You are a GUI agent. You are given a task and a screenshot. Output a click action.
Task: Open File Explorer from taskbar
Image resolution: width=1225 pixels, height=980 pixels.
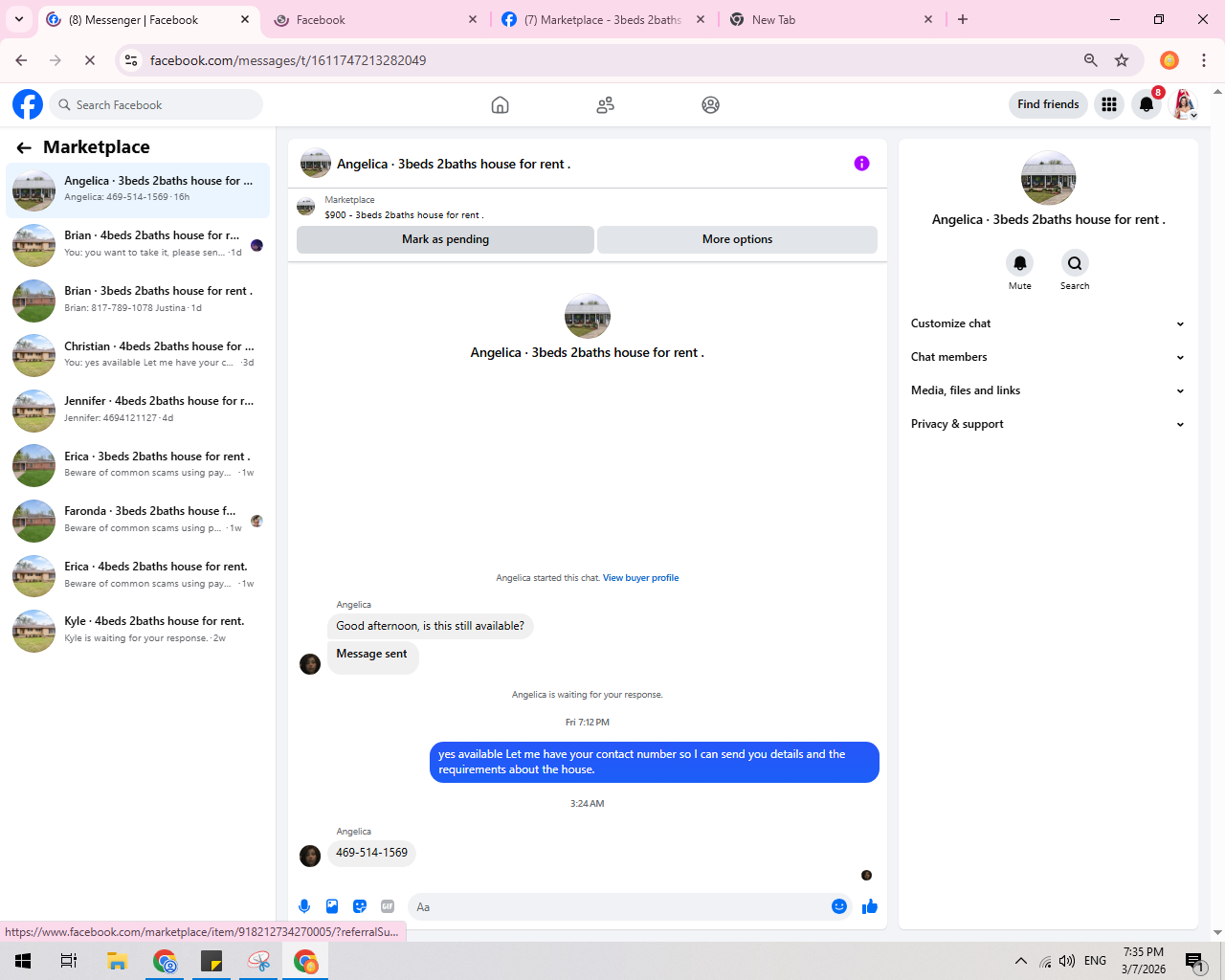coord(117,961)
